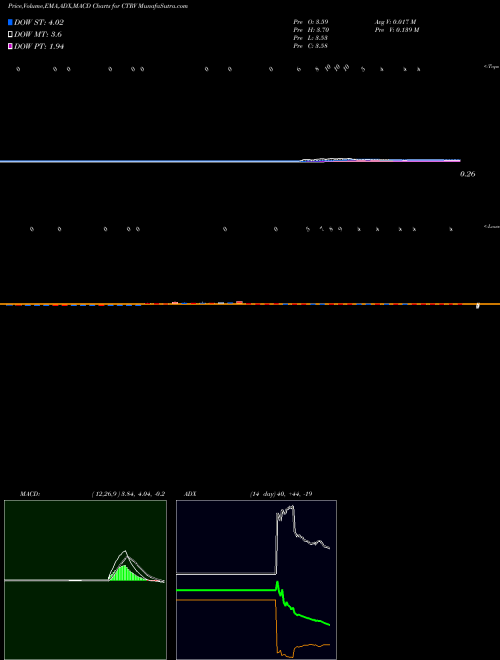500x660 pixels.
Task: Click the 'Pre H: 3.70' high value
Action: point(311,30)
